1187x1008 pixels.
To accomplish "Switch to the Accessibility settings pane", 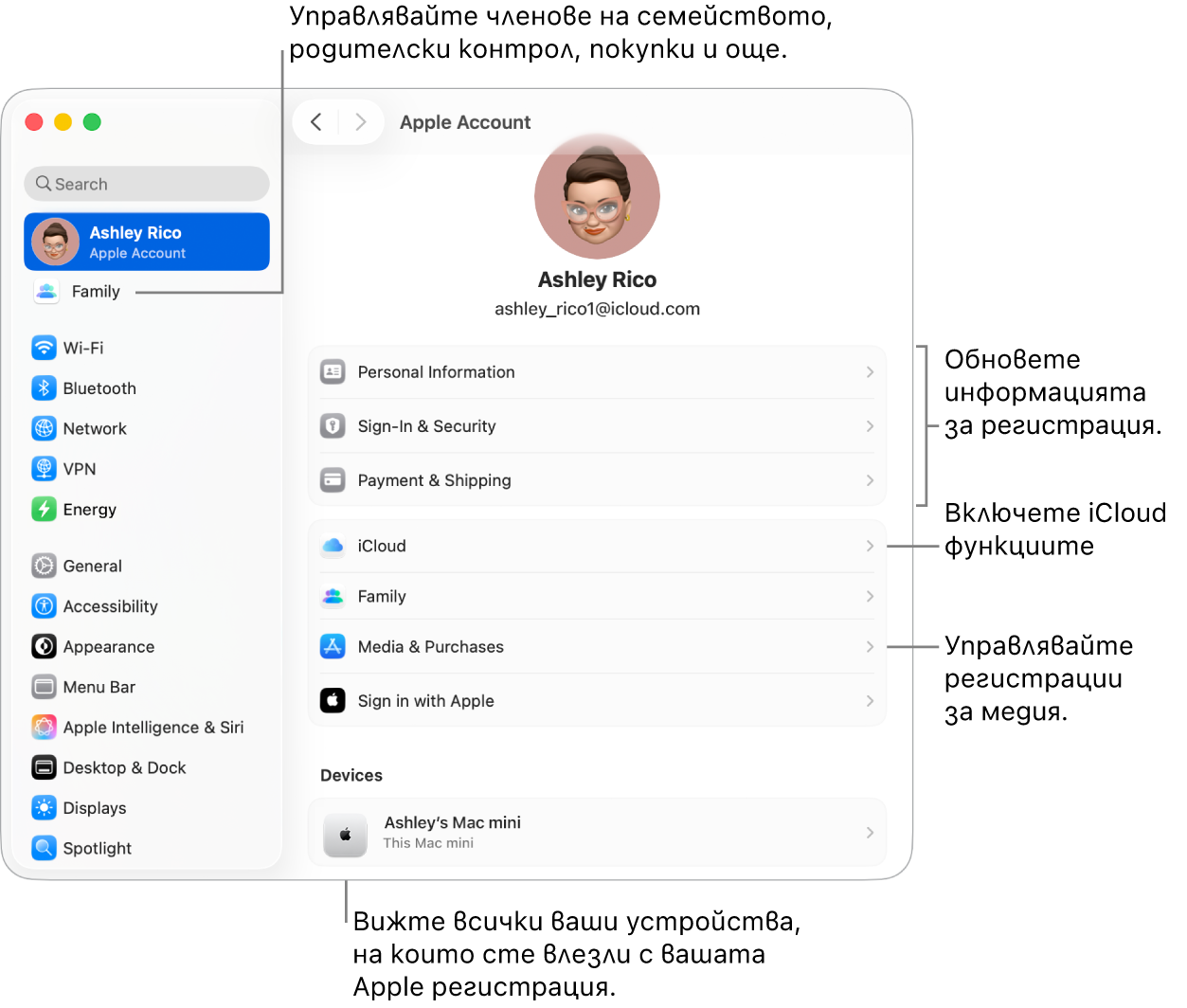I will tap(44, 606).
